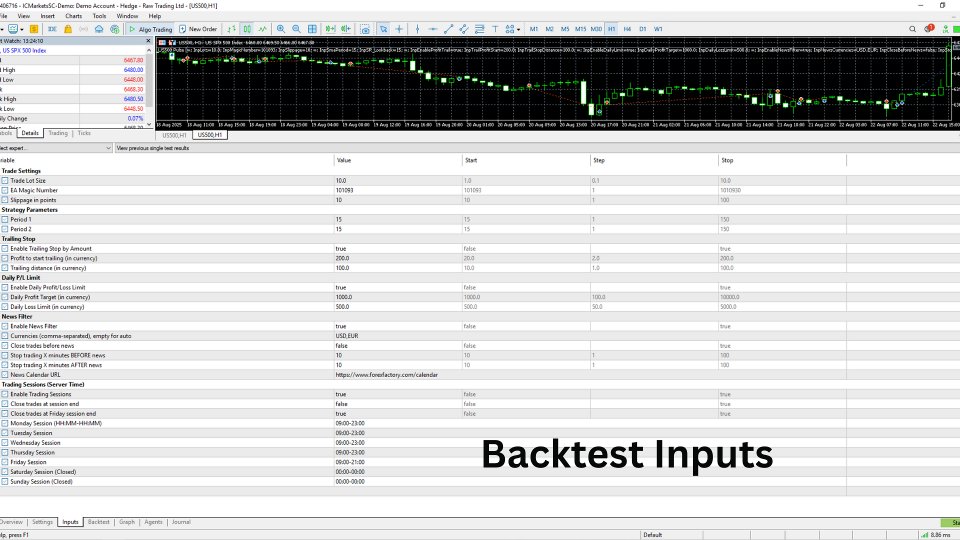Open the Charts menu
The image size is (960, 540).
73,16
